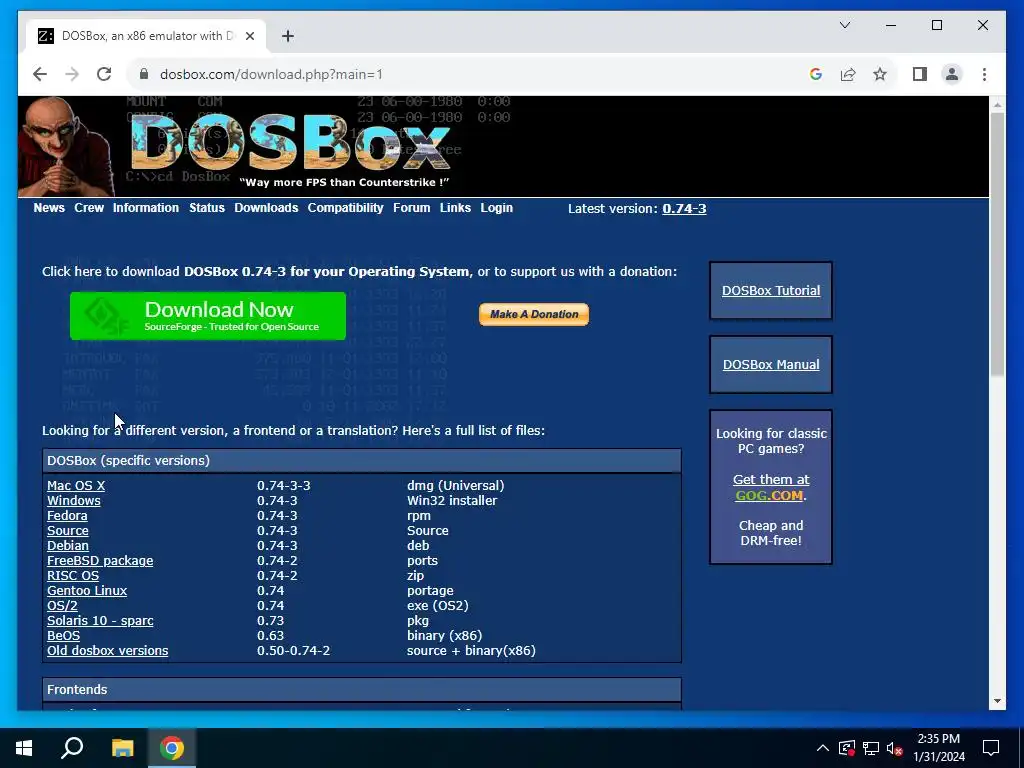Open the DOSBox Tutorial link
This screenshot has height=768, width=1024.
point(771,291)
